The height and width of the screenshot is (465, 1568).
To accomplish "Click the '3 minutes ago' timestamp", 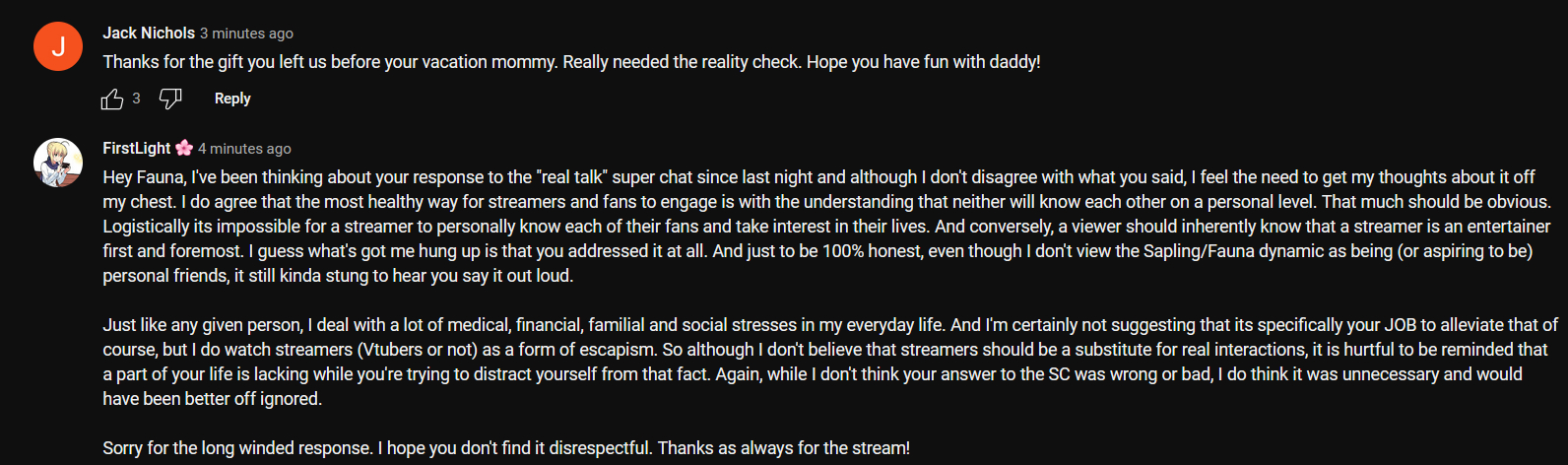I will [246, 33].
